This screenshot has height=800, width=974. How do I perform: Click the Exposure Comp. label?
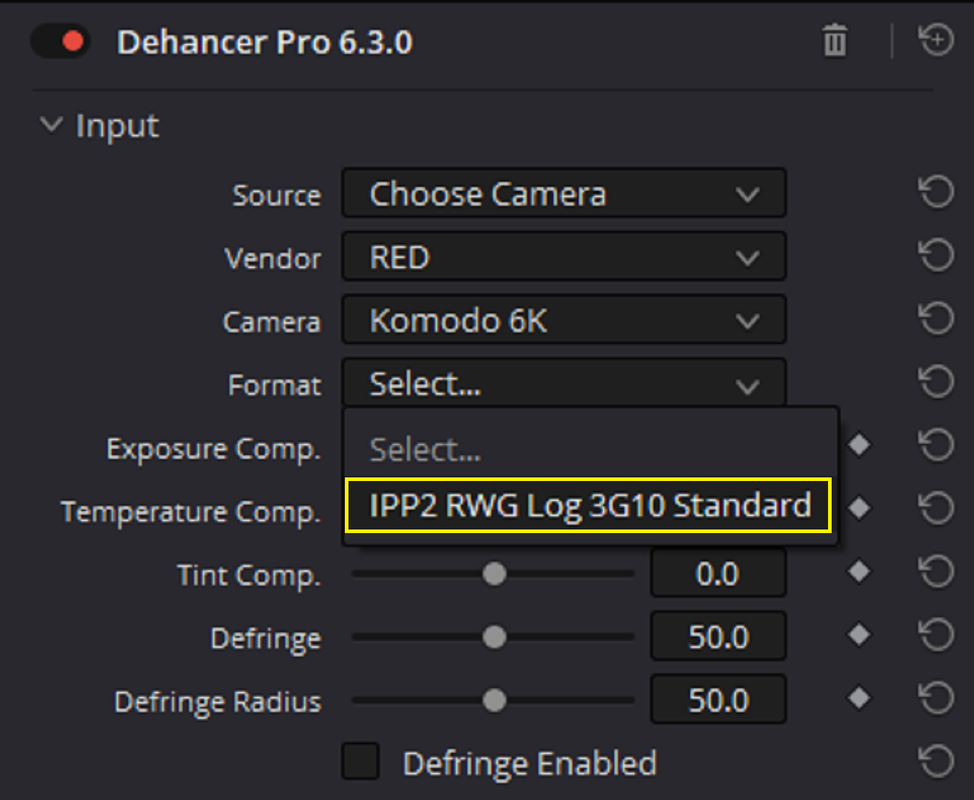(x=213, y=448)
